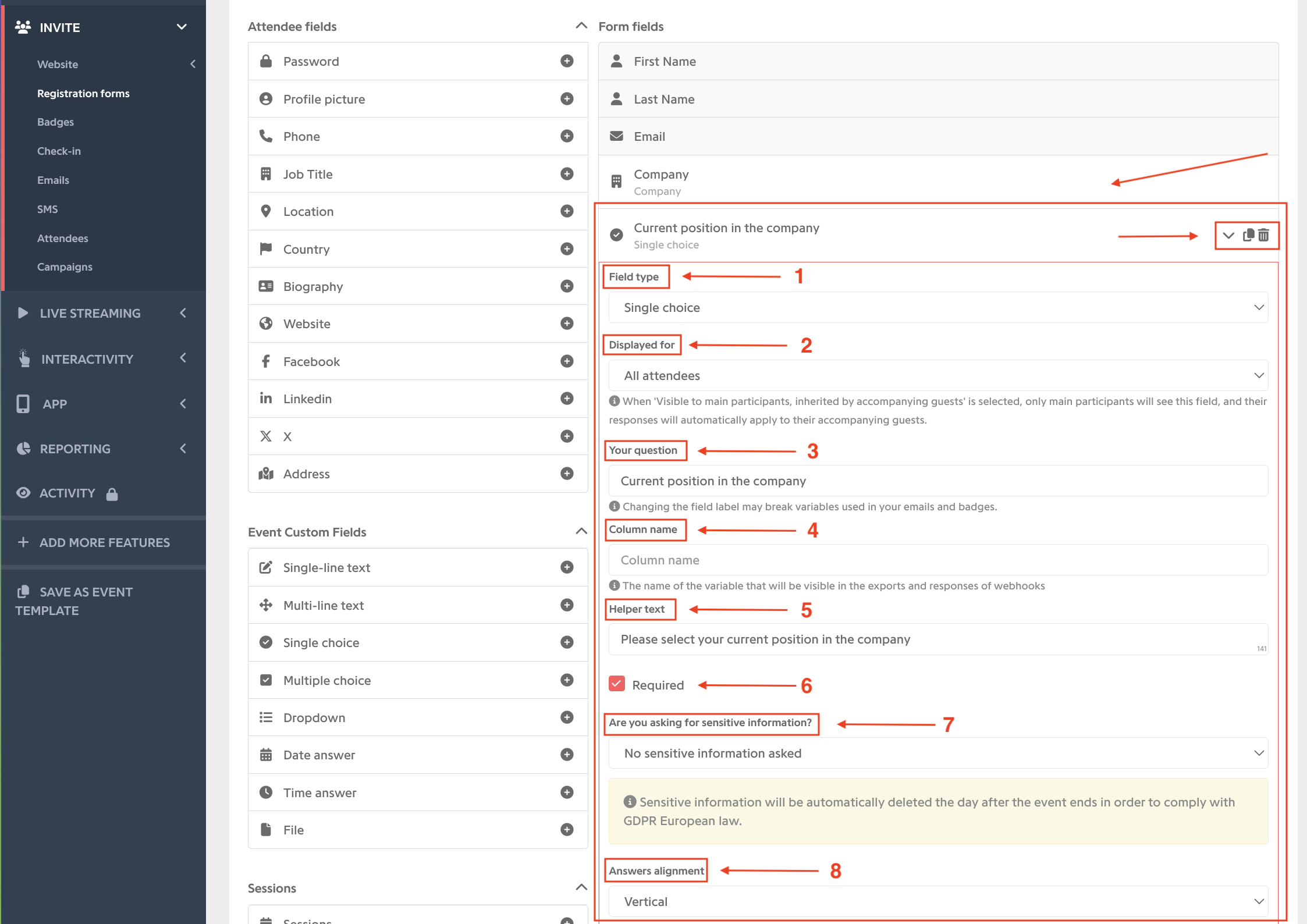Add the X social field
1307x924 pixels.
[x=567, y=436]
